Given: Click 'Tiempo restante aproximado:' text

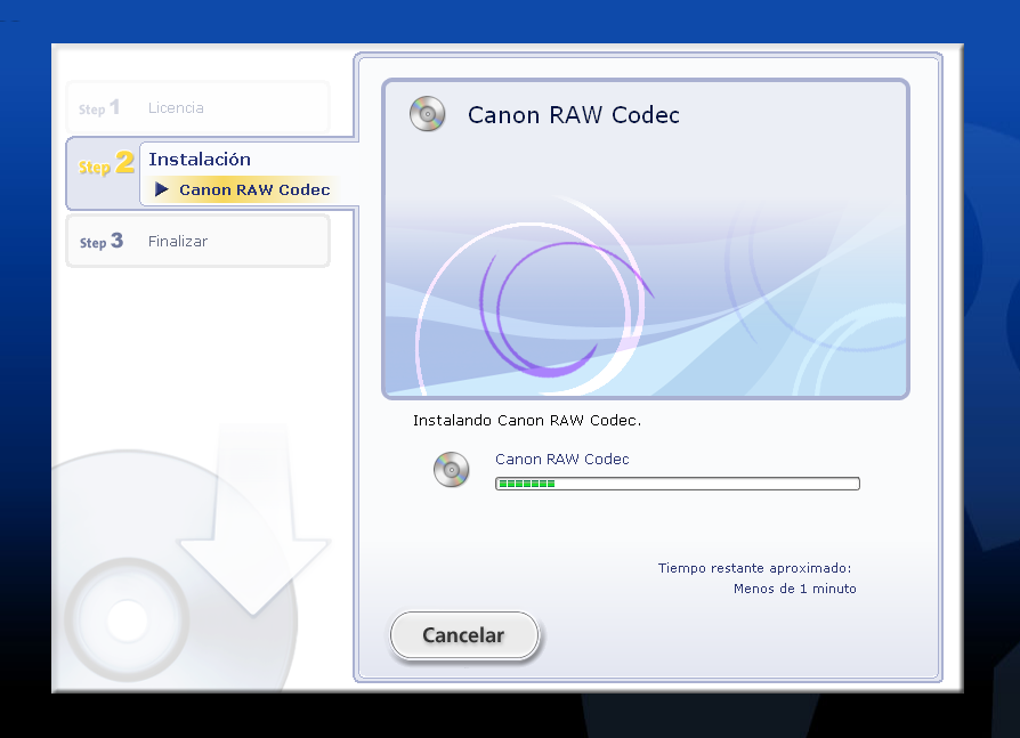Looking at the screenshot, I should [755, 568].
